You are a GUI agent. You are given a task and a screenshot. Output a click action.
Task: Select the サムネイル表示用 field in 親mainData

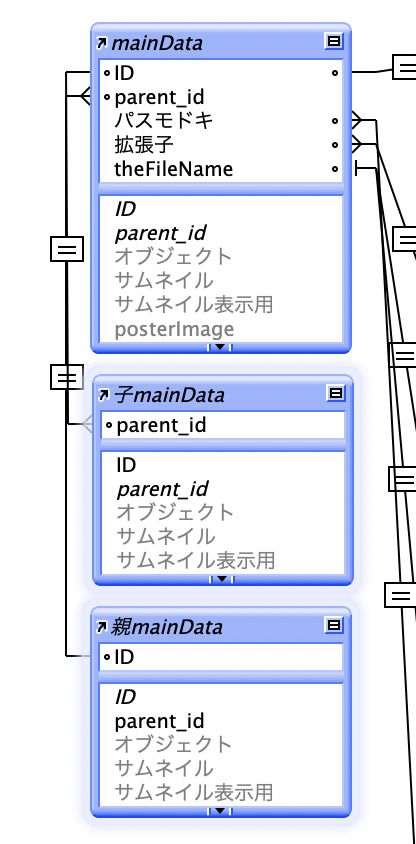[194, 792]
